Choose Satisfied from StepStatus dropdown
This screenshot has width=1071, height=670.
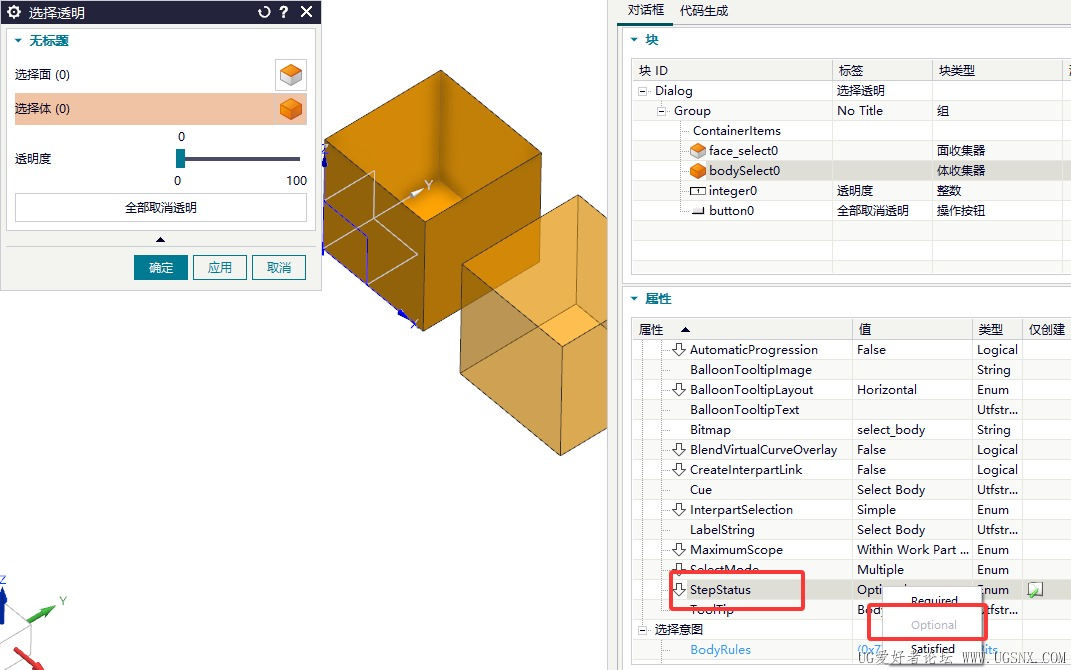tap(932, 648)
